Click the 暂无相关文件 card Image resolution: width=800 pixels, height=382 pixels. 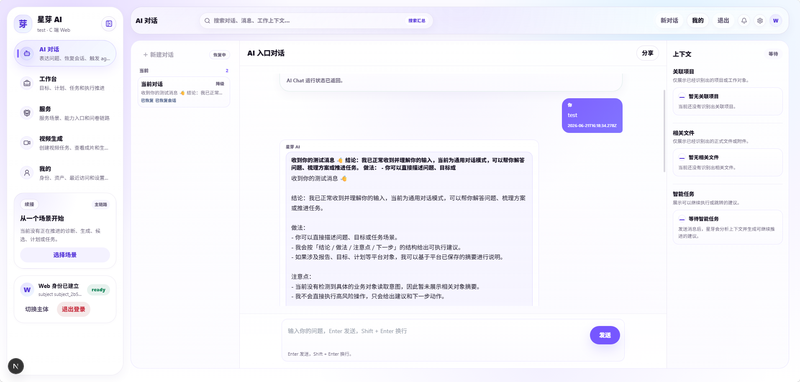(727, 162)
